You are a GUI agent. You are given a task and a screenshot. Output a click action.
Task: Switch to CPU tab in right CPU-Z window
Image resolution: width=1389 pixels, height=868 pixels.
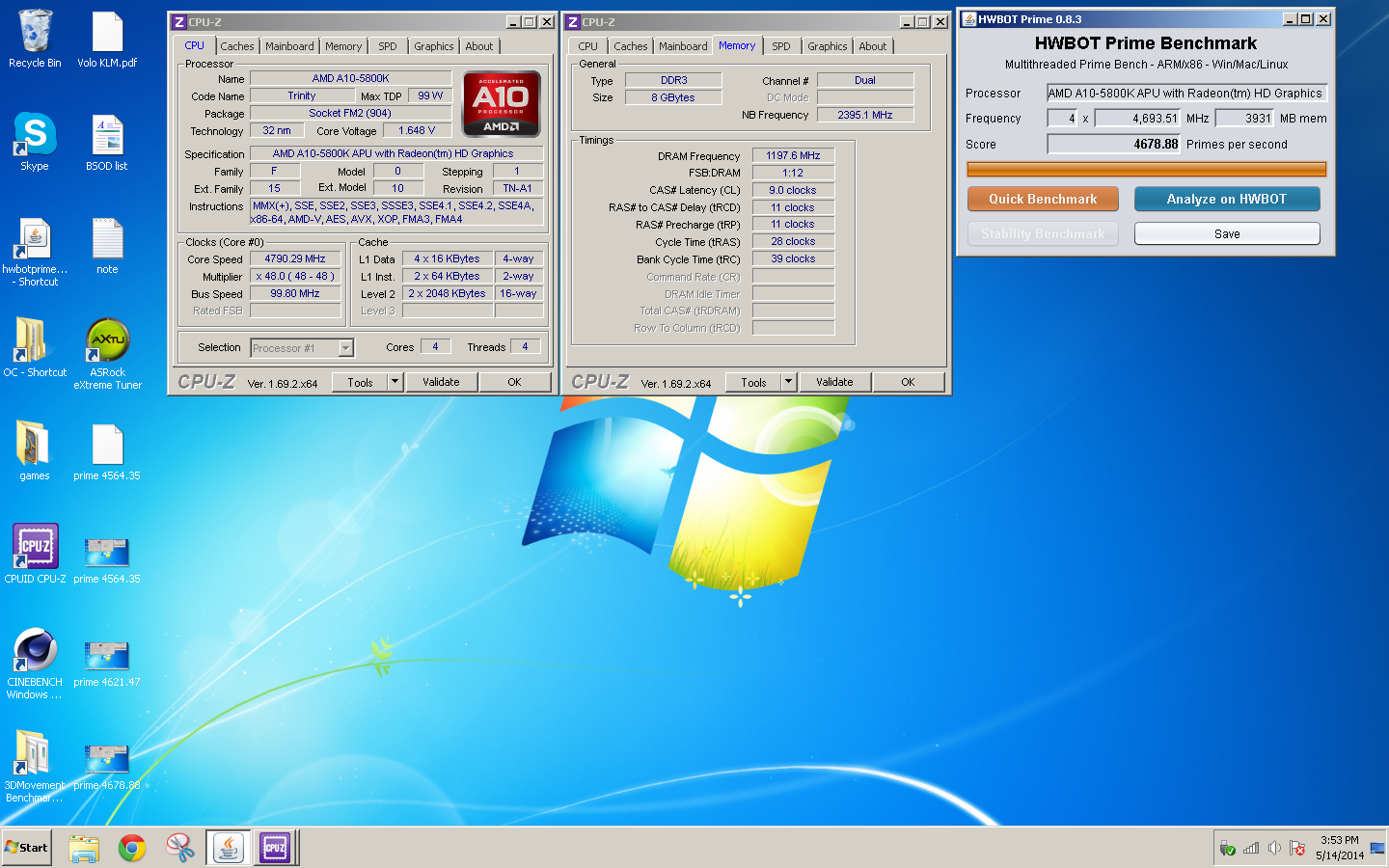coord(588,46)
